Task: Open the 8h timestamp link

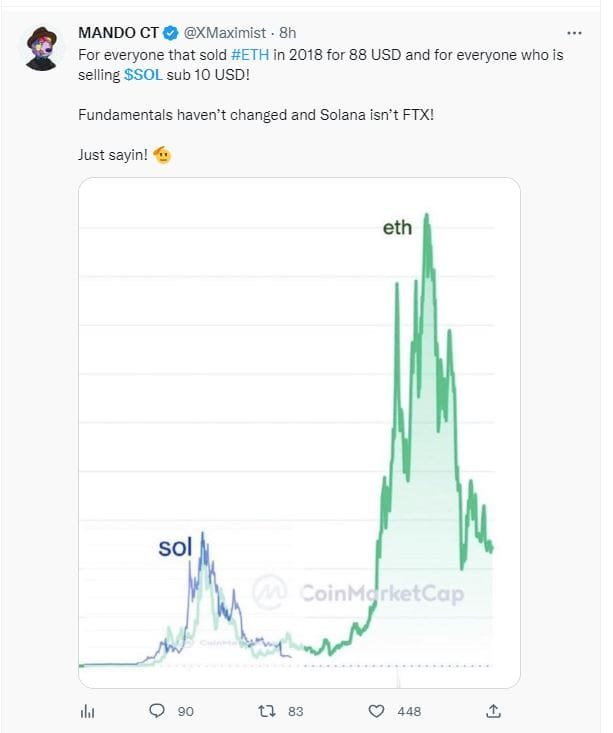Action: point(287,33)
